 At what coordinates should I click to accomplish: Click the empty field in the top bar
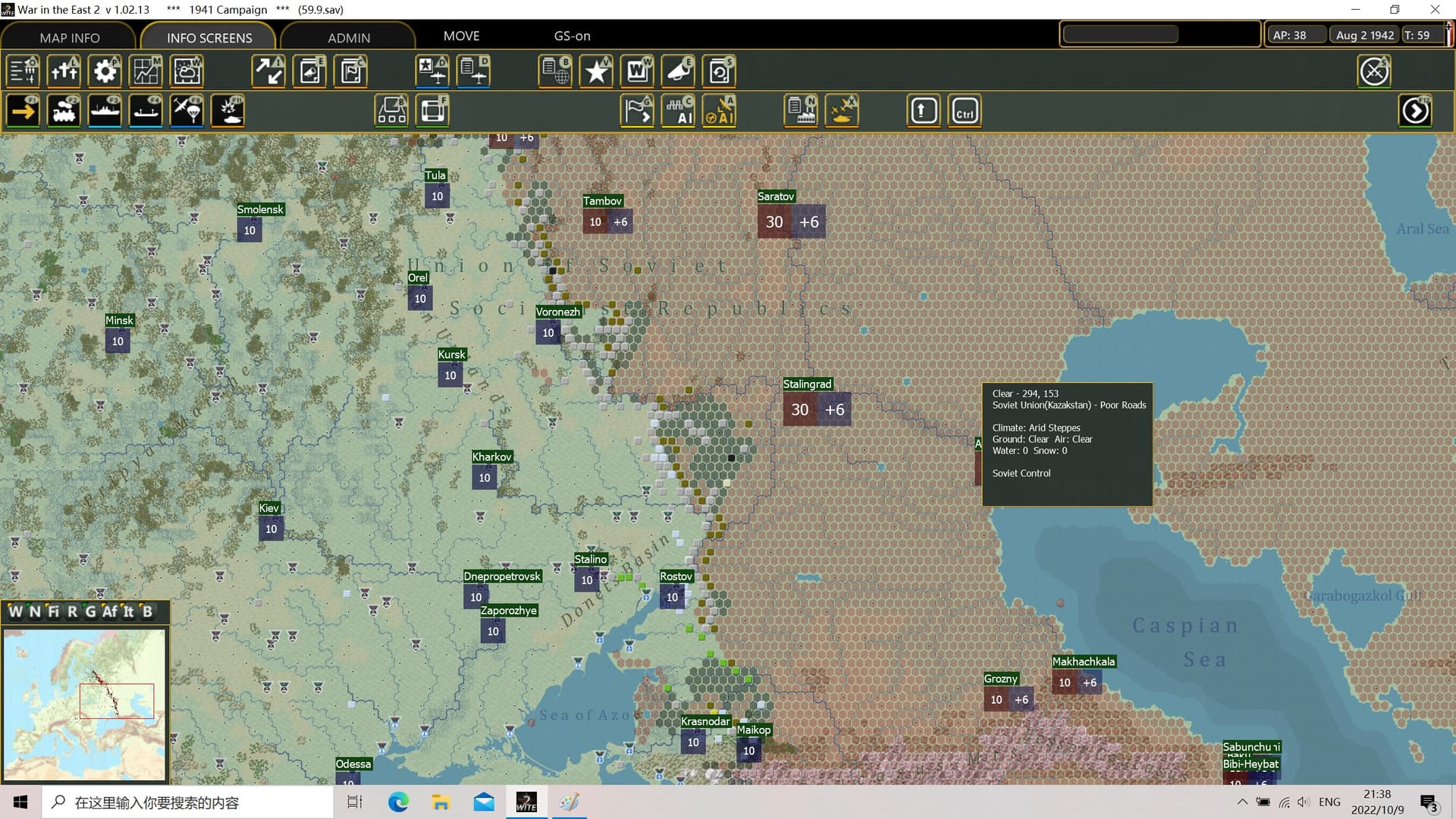pyautogui.click(x=1121, y=34)
